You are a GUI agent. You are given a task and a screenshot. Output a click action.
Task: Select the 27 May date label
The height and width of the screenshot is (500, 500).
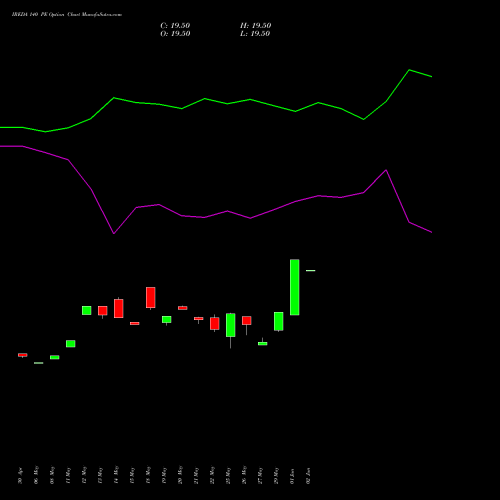point(260,475)
